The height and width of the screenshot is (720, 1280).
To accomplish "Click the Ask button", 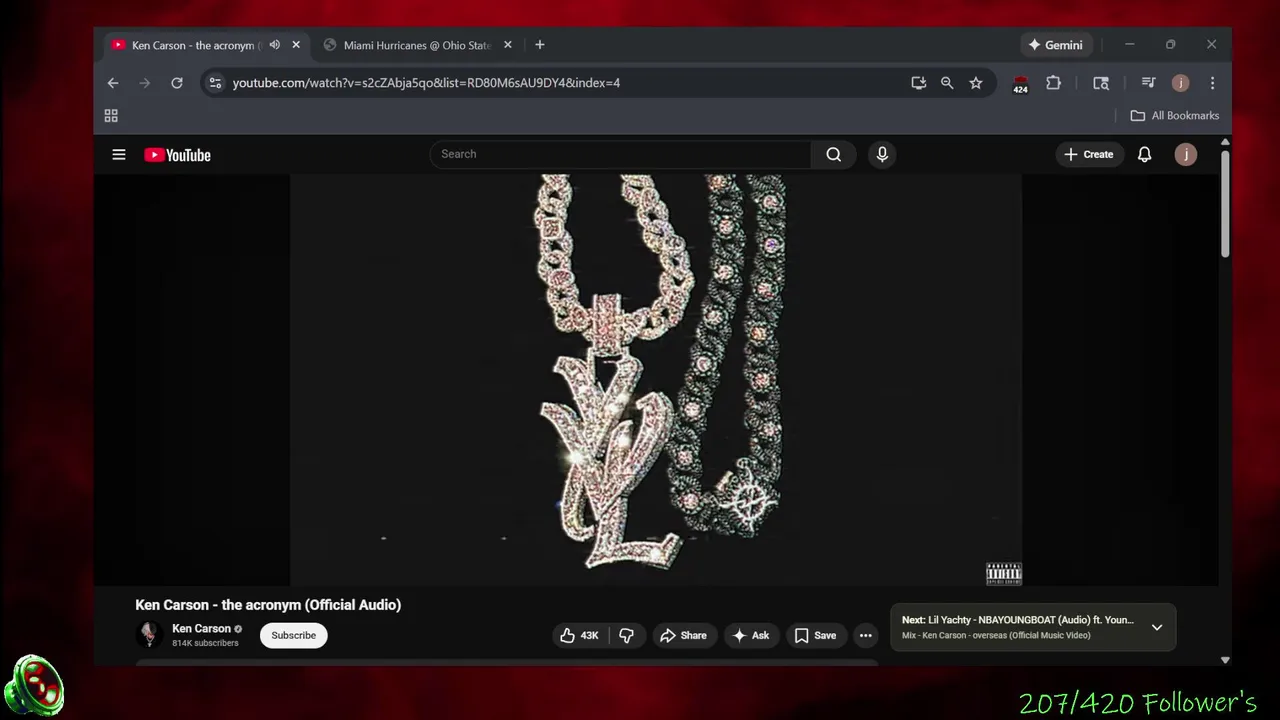I will 750,635.
